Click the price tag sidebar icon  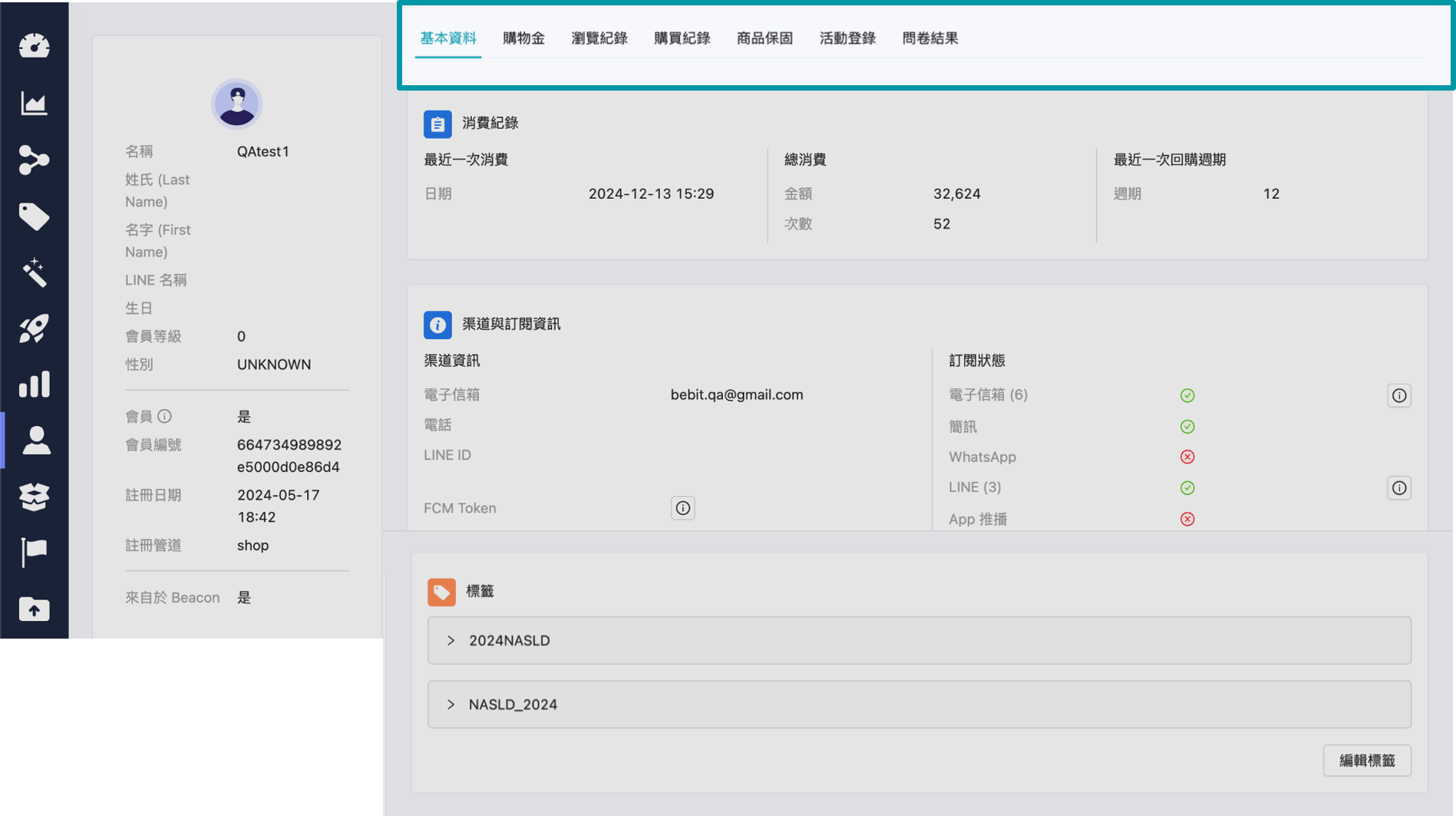coord(34,216)
